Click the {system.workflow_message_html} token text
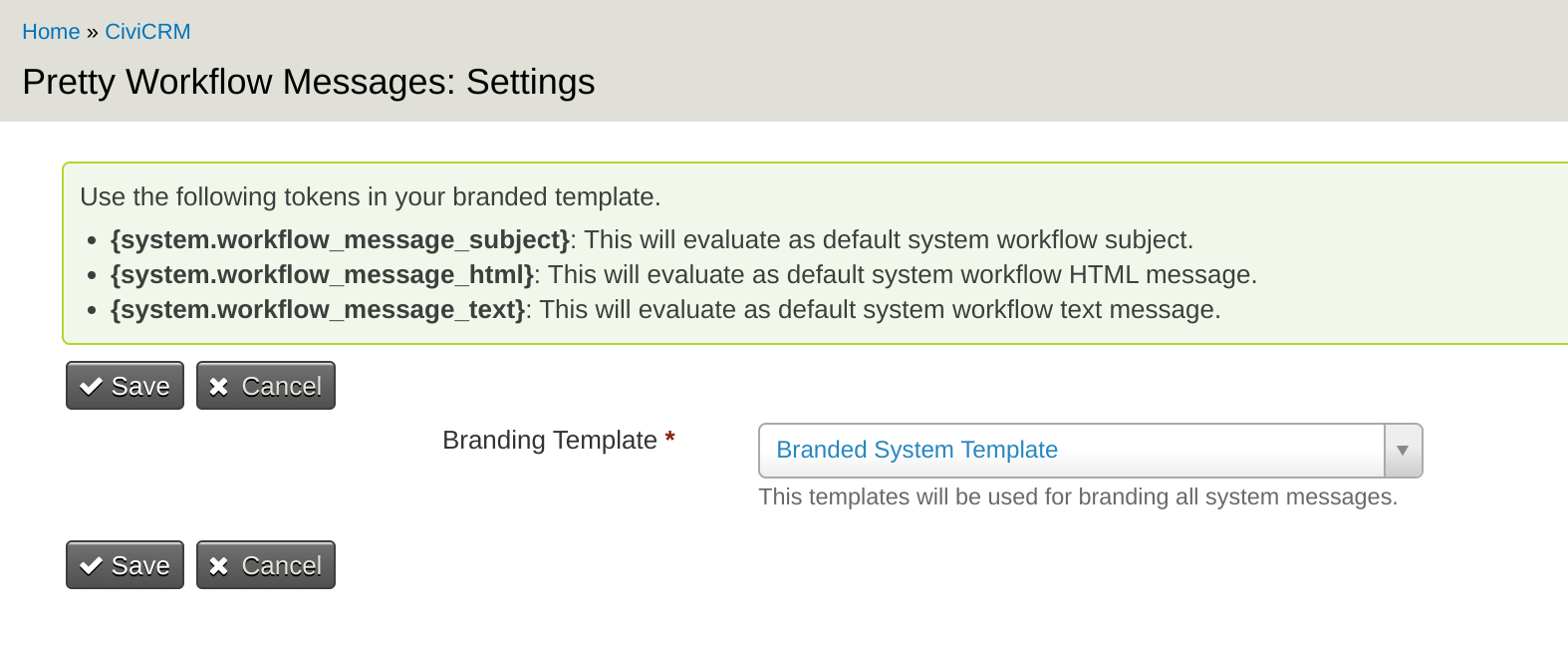 [x=322, y=275]
